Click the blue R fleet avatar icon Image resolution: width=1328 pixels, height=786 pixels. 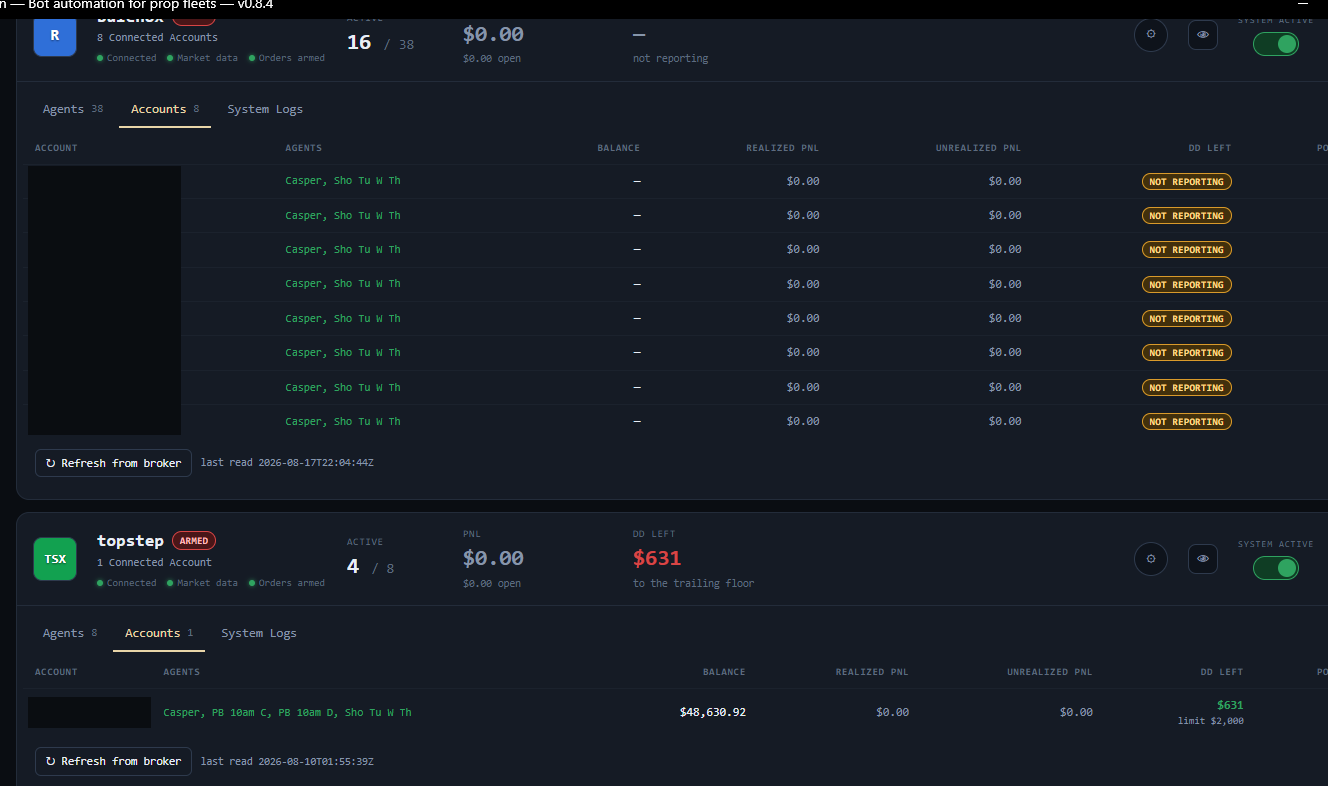tap(55, 35)
